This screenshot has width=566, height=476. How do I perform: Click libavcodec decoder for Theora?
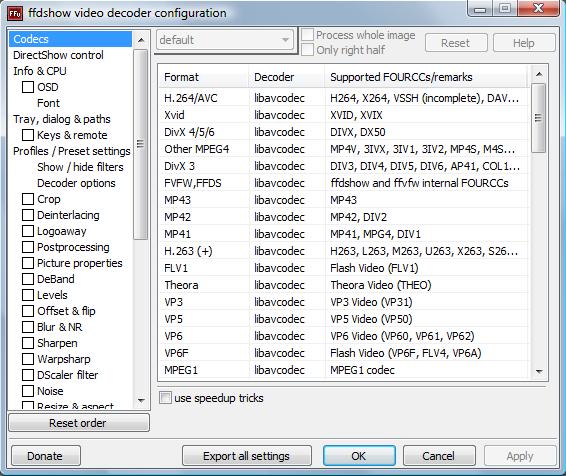(x=279, y=285)
